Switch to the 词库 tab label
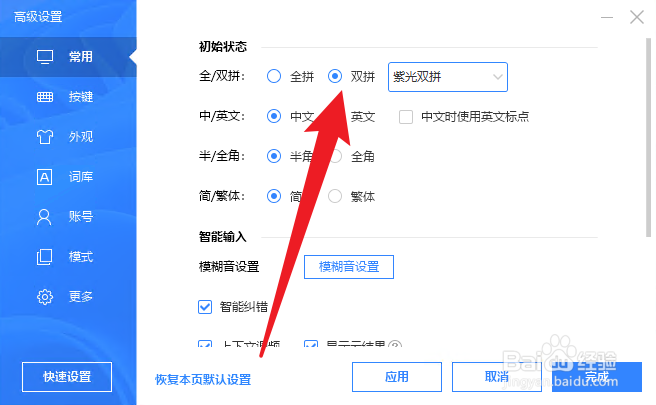Screen dimensions: 656x405 [x=81, y=177]
